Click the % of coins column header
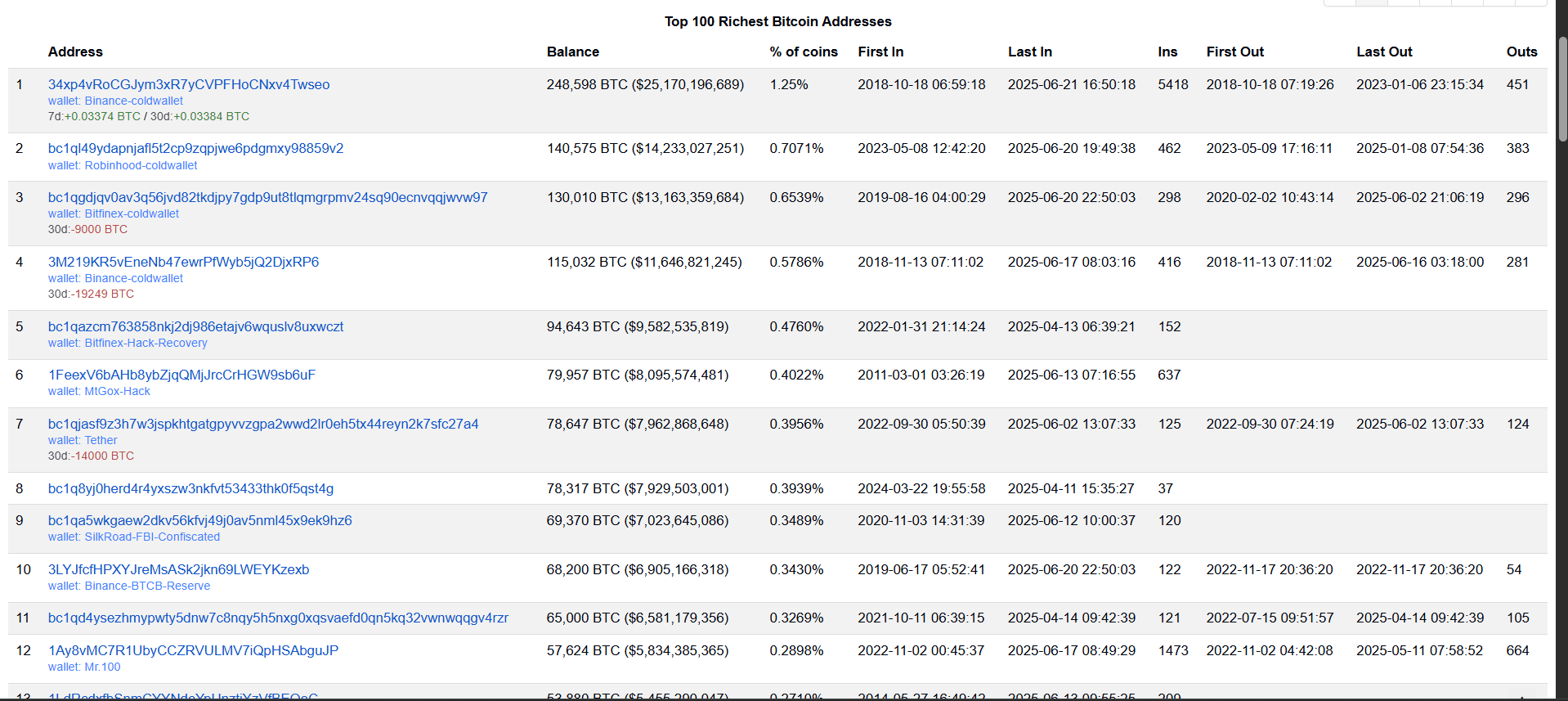 point(804,52)
